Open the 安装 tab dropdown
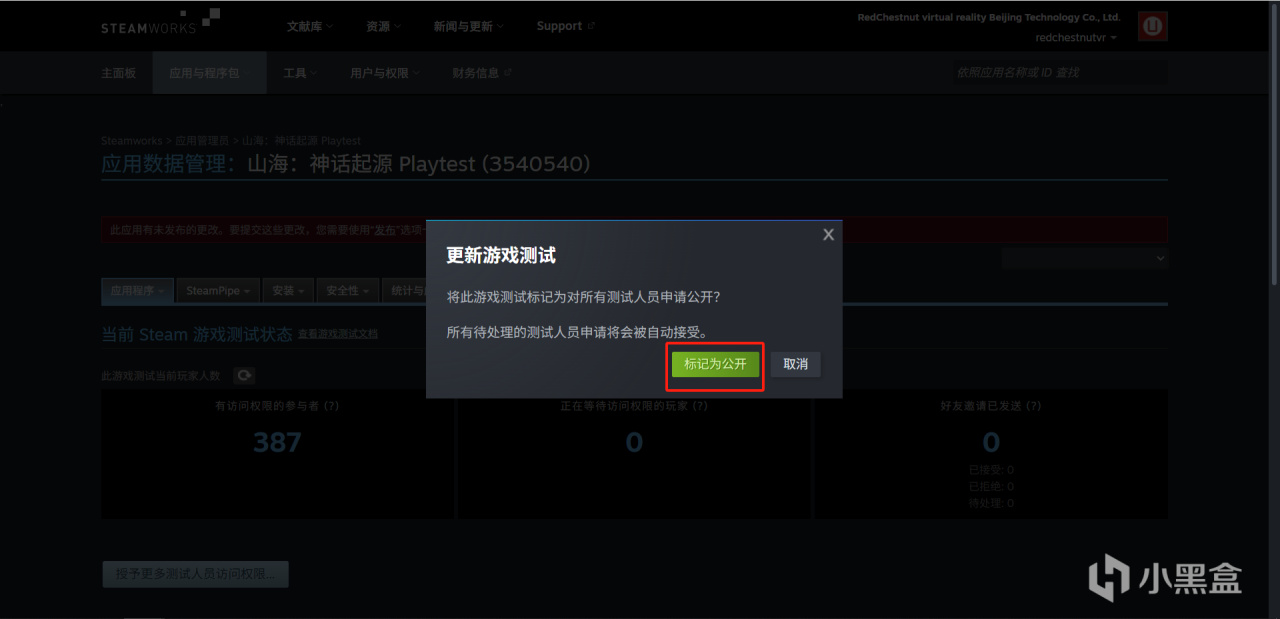1280x619 pixels. [288, 291]
